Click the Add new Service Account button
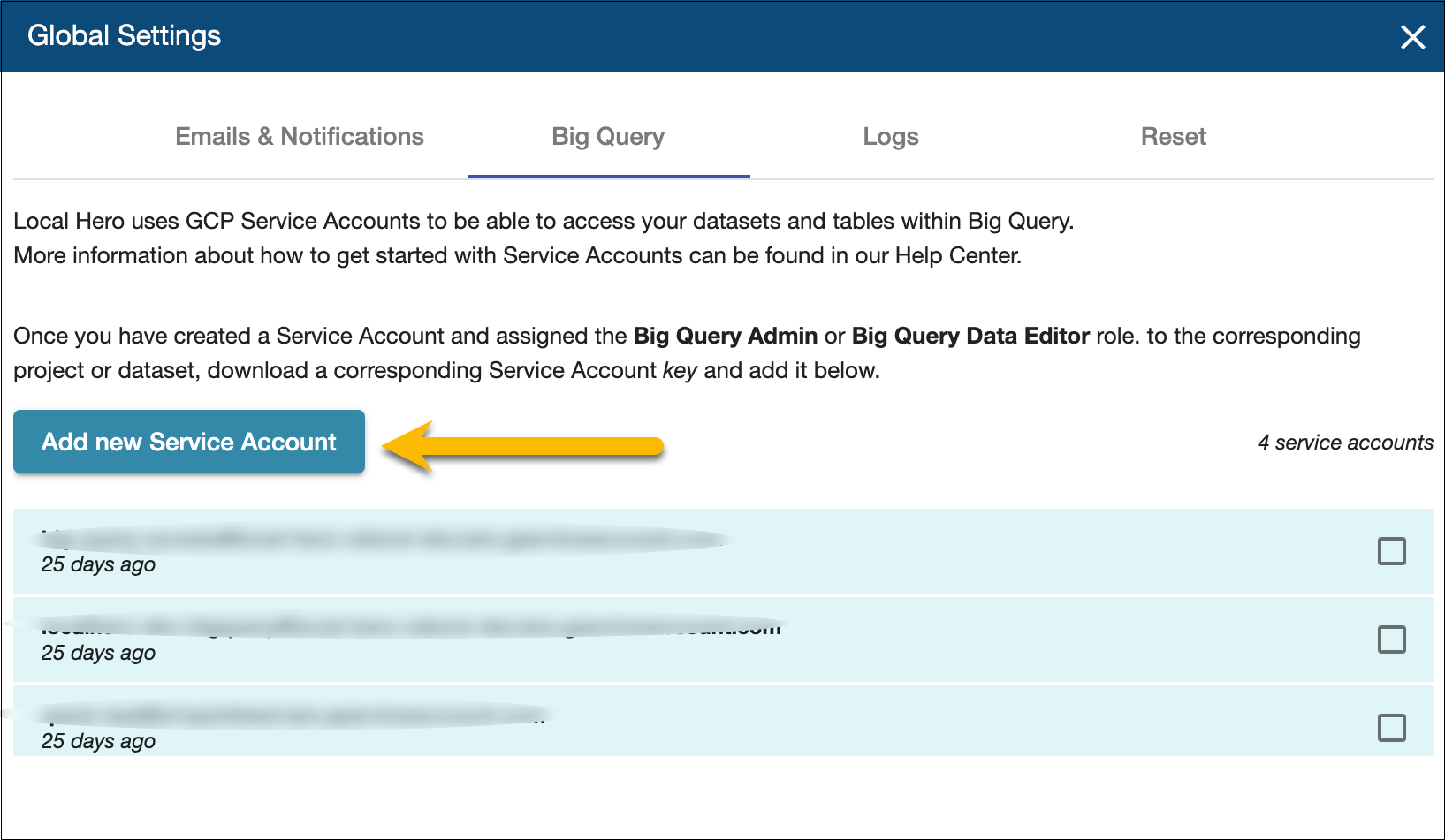 [188, 442]
